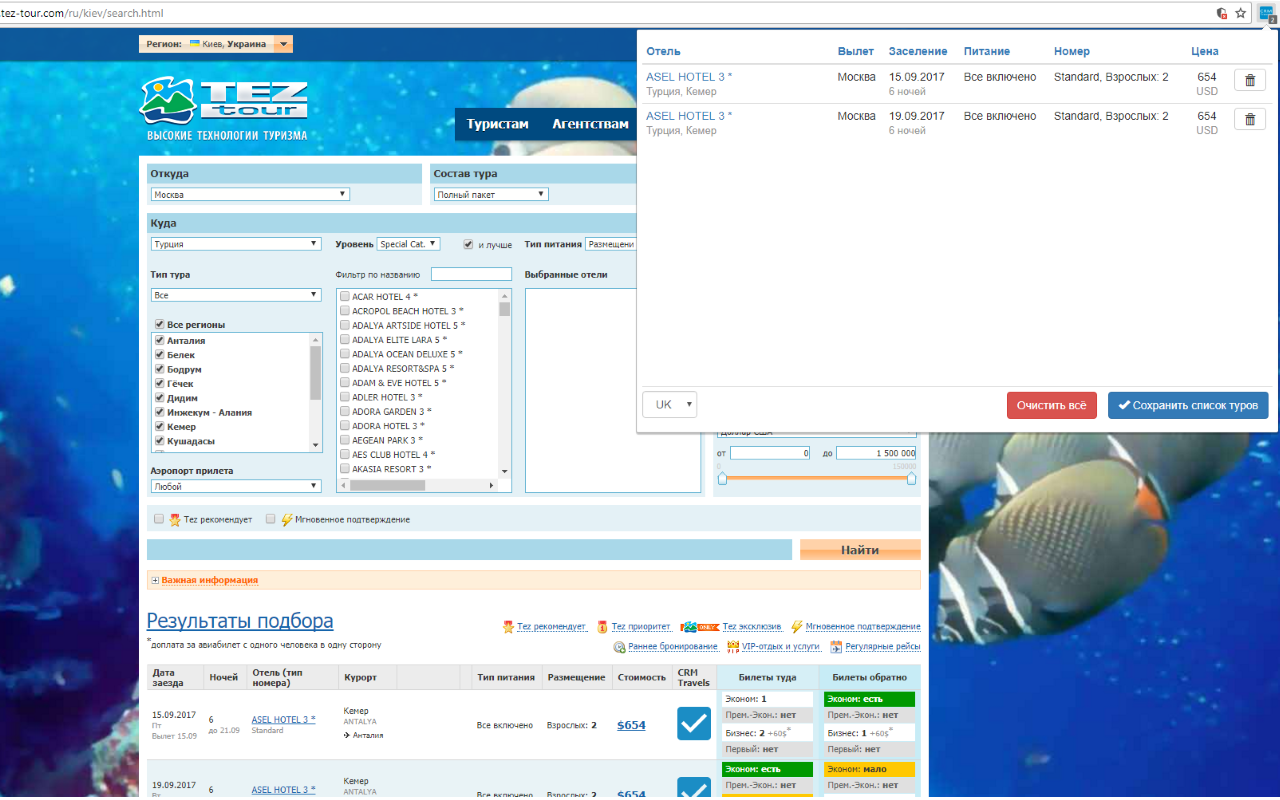Uncheck the Кемер region checkbox

[159, 426]
